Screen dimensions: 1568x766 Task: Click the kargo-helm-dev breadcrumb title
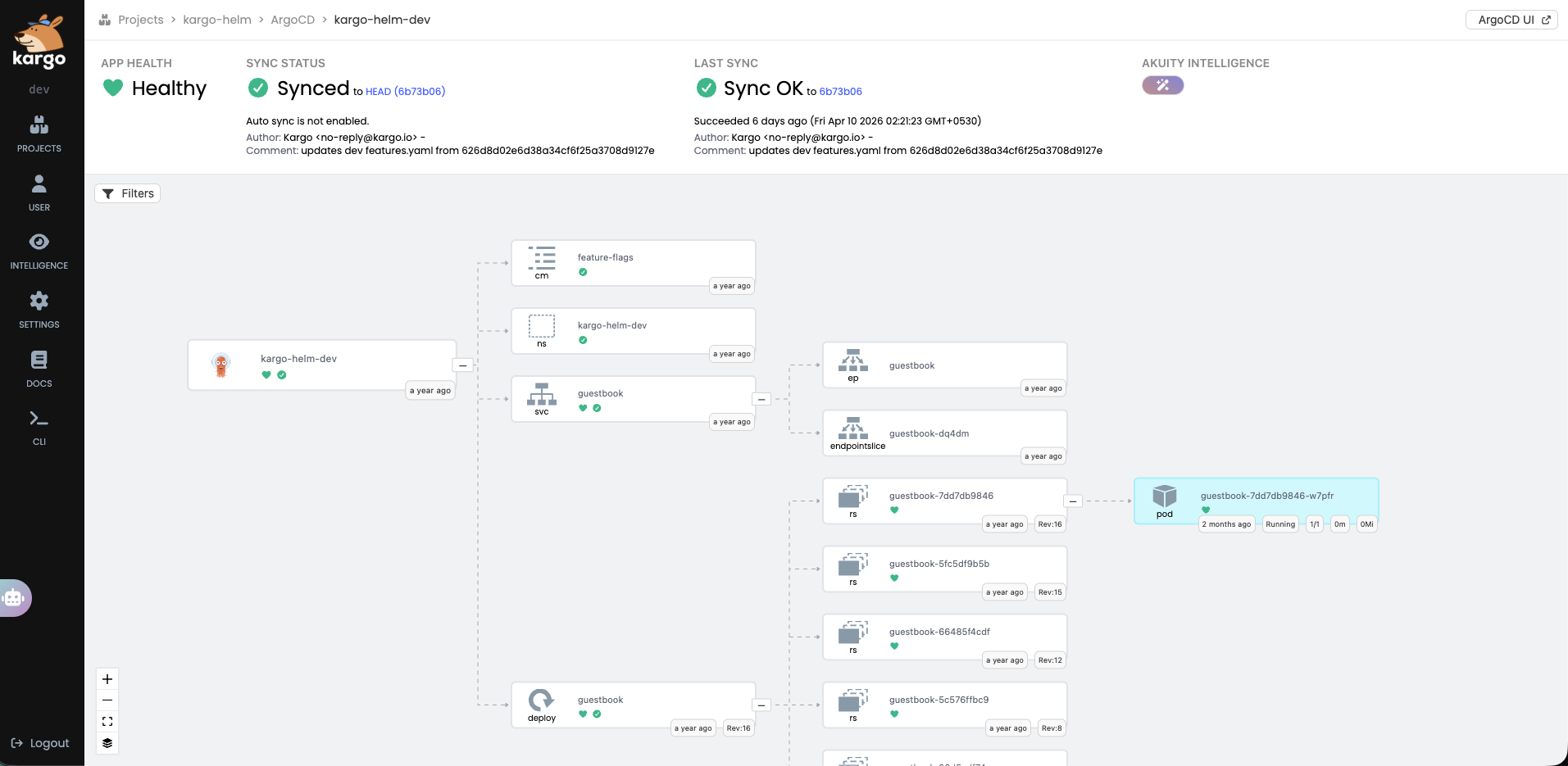tap(382, 20)
